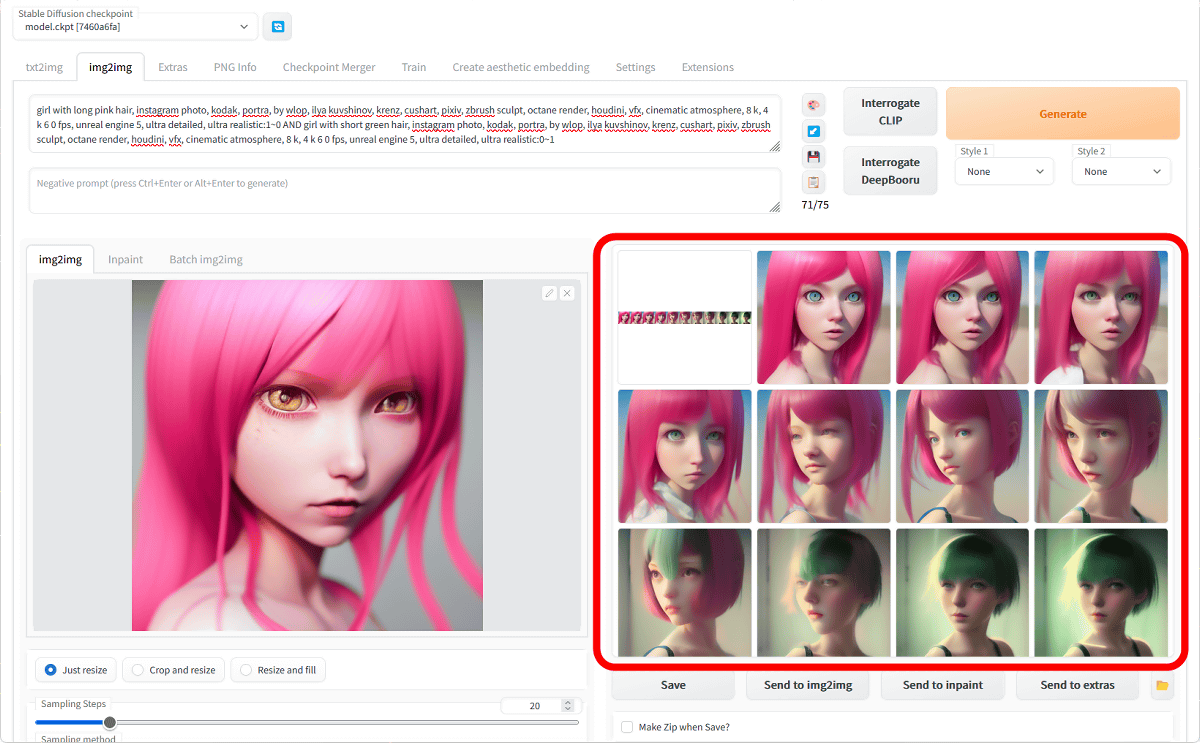Refresh the Stable Diffusion checkpoint list
This screenshot has width=1200, height=743.
pos(277,27)
